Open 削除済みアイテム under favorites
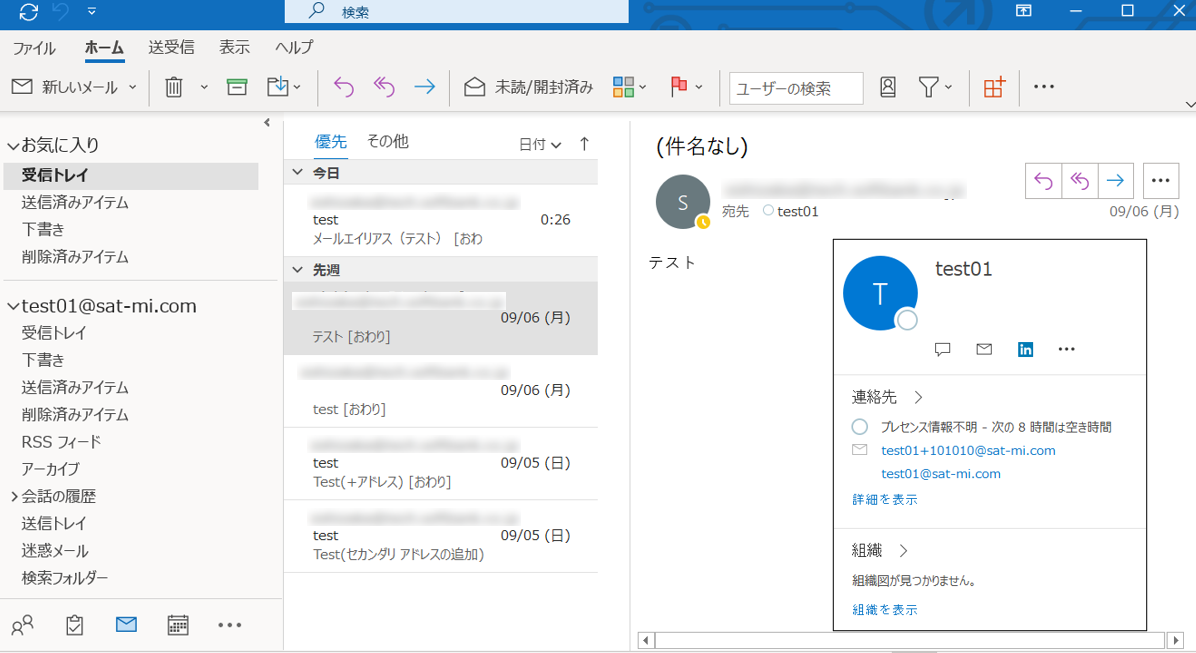1196x653 pixels. tap(75, 257)
